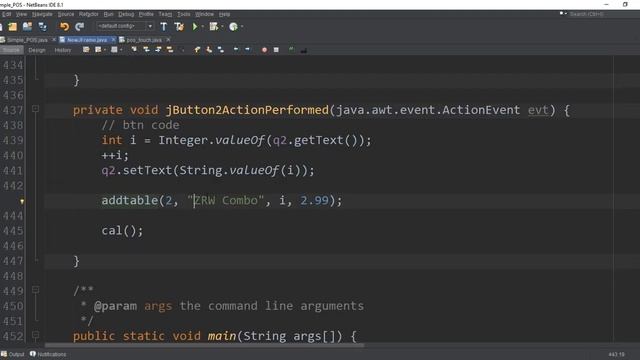
Task: Collapse the Javadoc comment fold at line 449
Action: pos(36,290)
